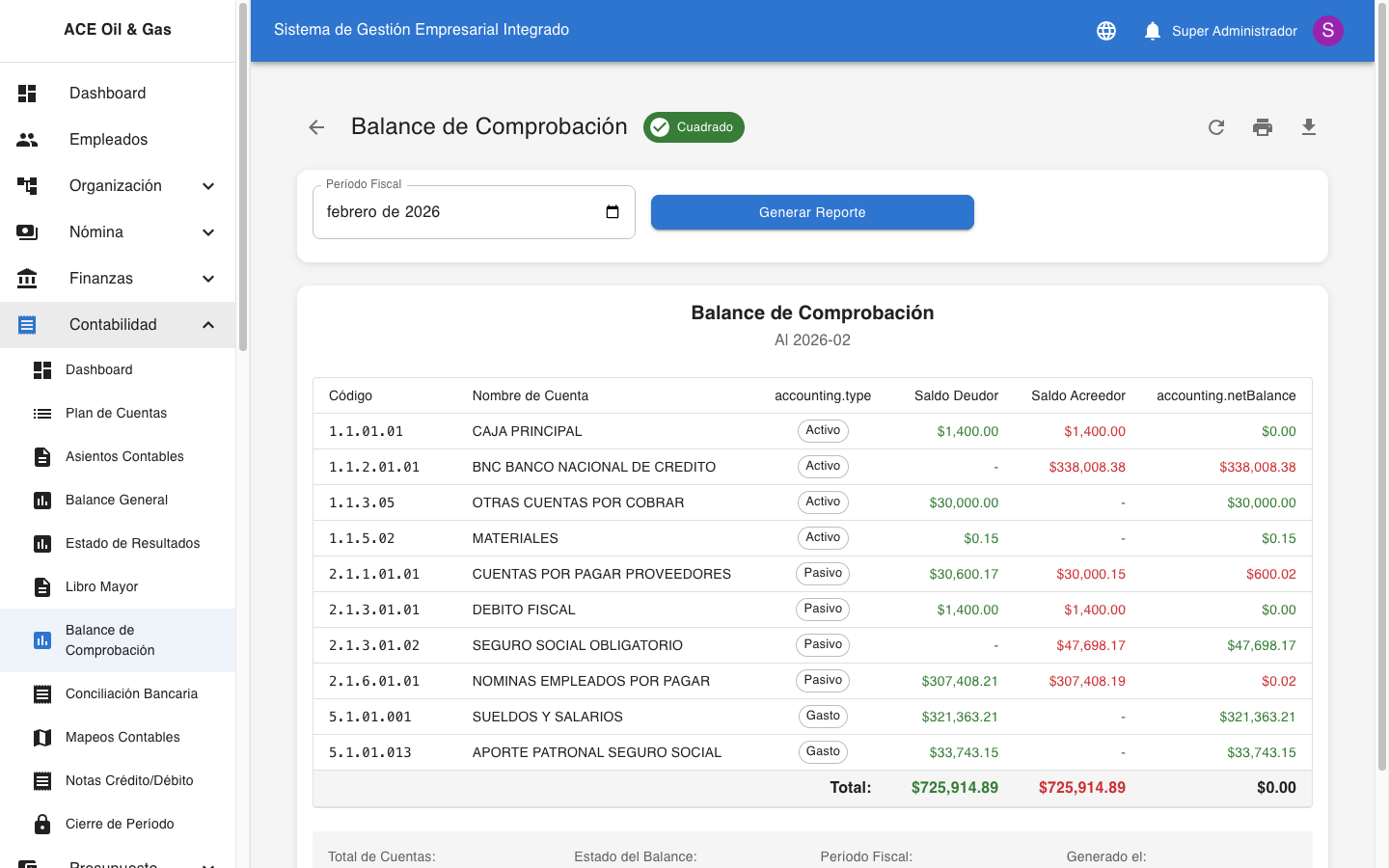Download the trial balance report
Image resolution: width=1389 pixels, height=868 pixels.
pyautogui.click(x=1309, y=127)
